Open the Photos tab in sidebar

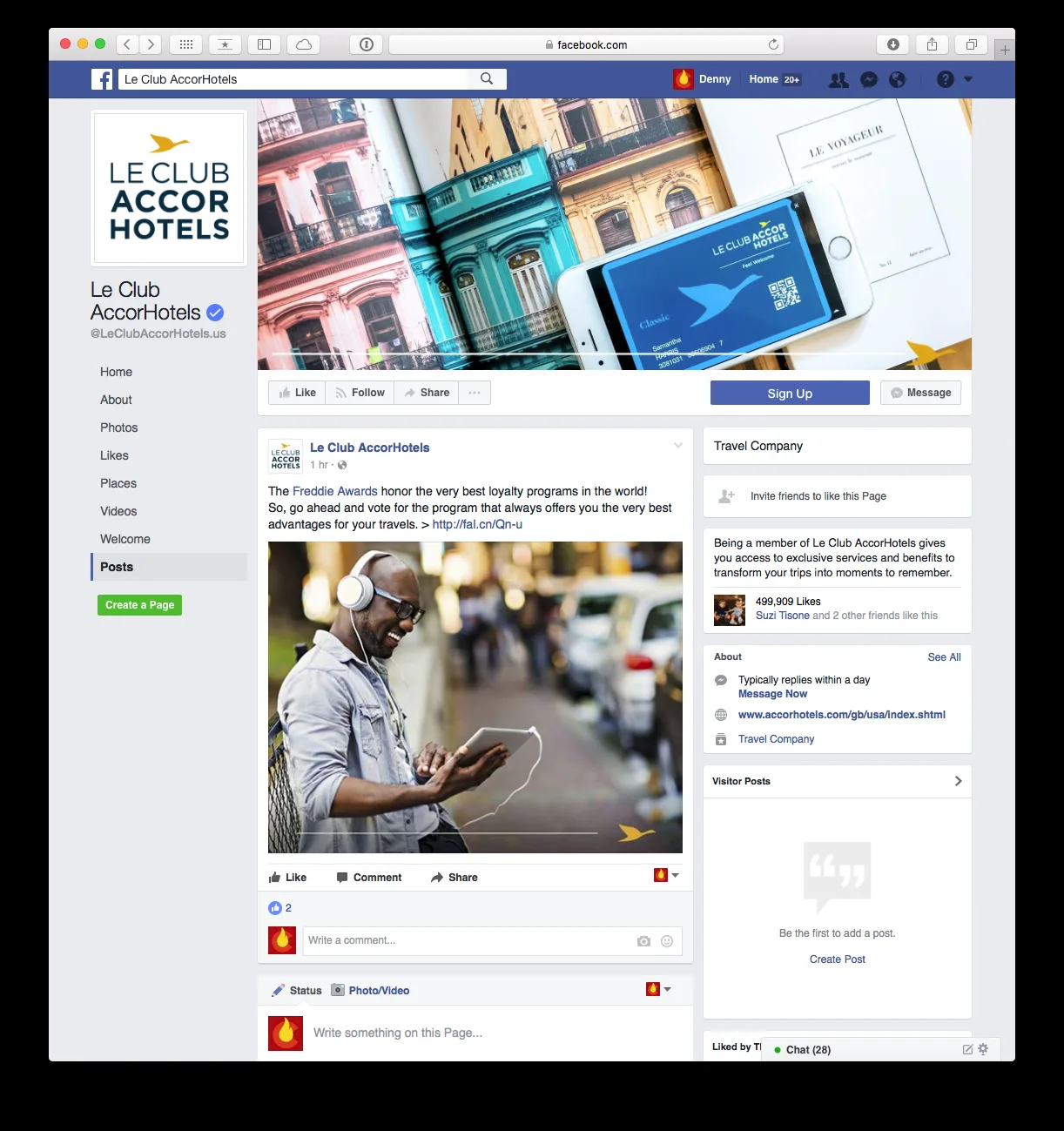[118, 427]
